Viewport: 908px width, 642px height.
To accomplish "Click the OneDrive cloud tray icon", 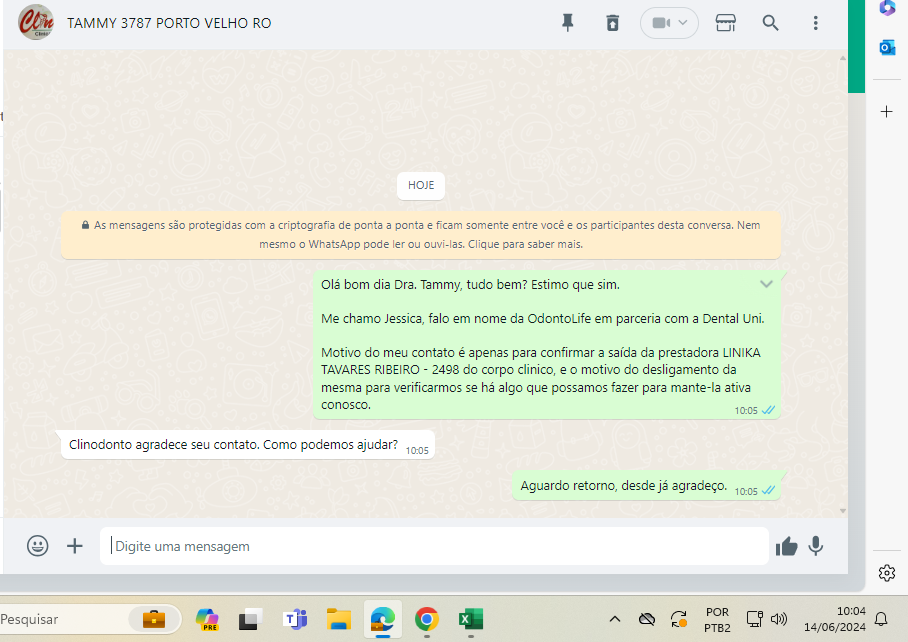I will pos(646,619).
